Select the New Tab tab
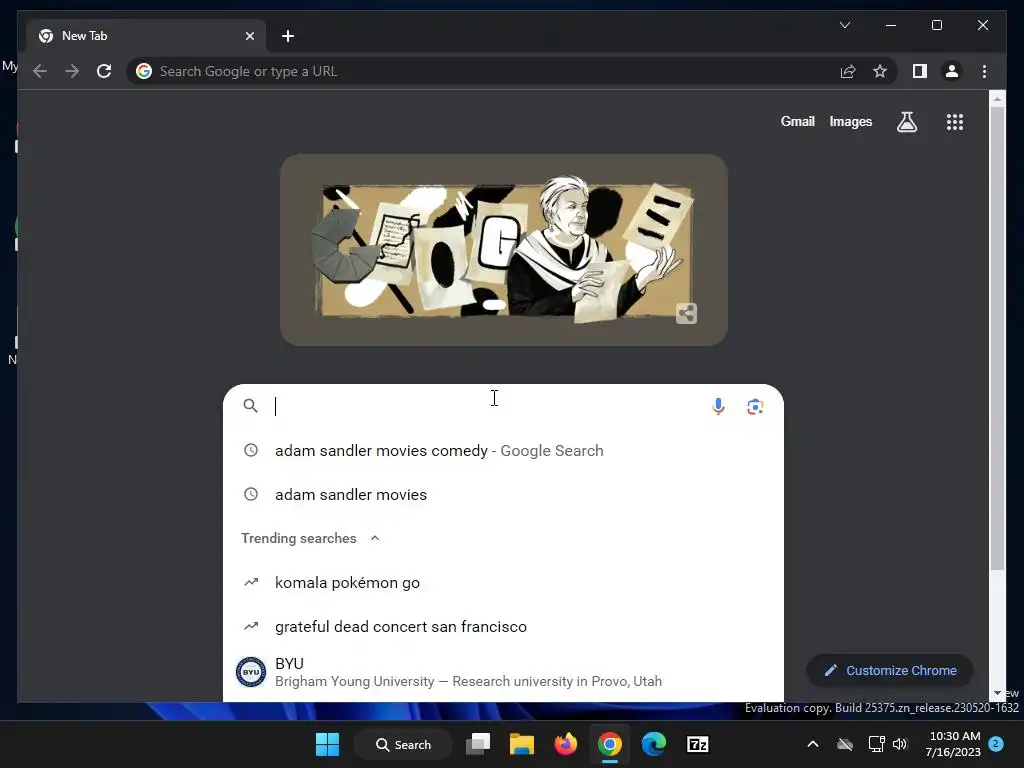The image size is (1024, 768). 146,36
